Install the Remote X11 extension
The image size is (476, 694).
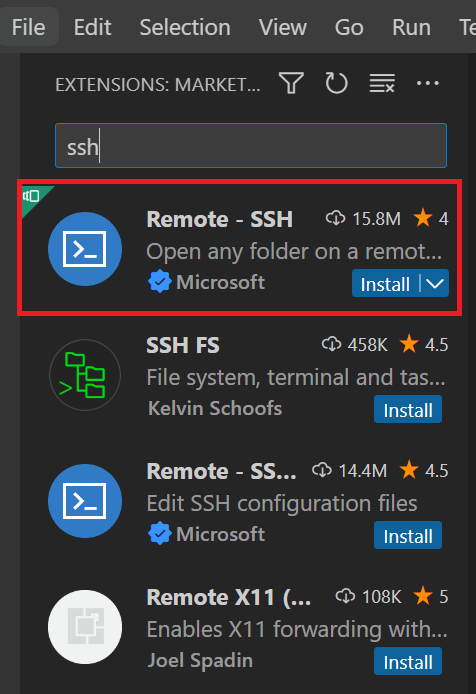pyautogui.click(x=408, y=661)
